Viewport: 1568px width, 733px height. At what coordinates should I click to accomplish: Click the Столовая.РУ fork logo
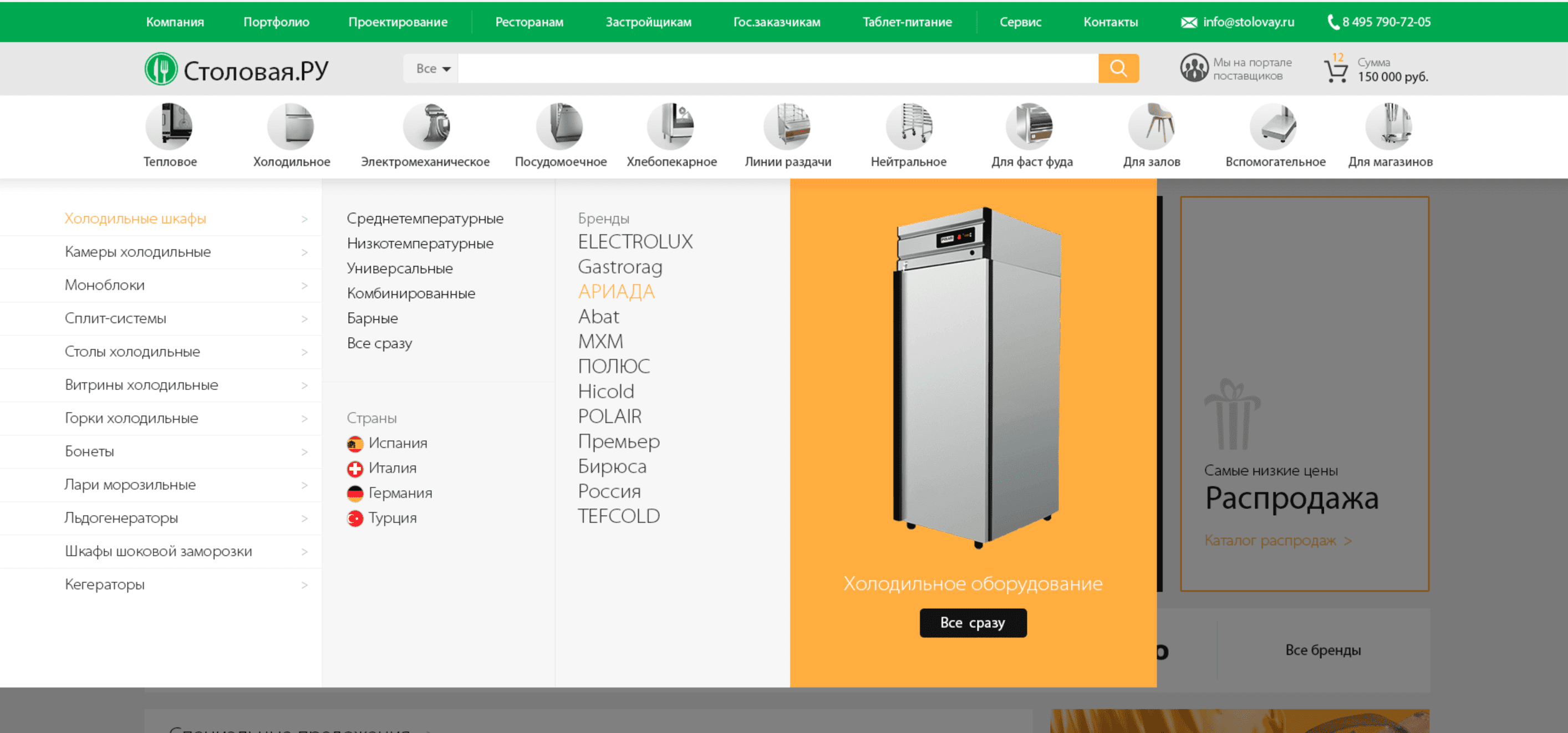[x=161, y=69]
